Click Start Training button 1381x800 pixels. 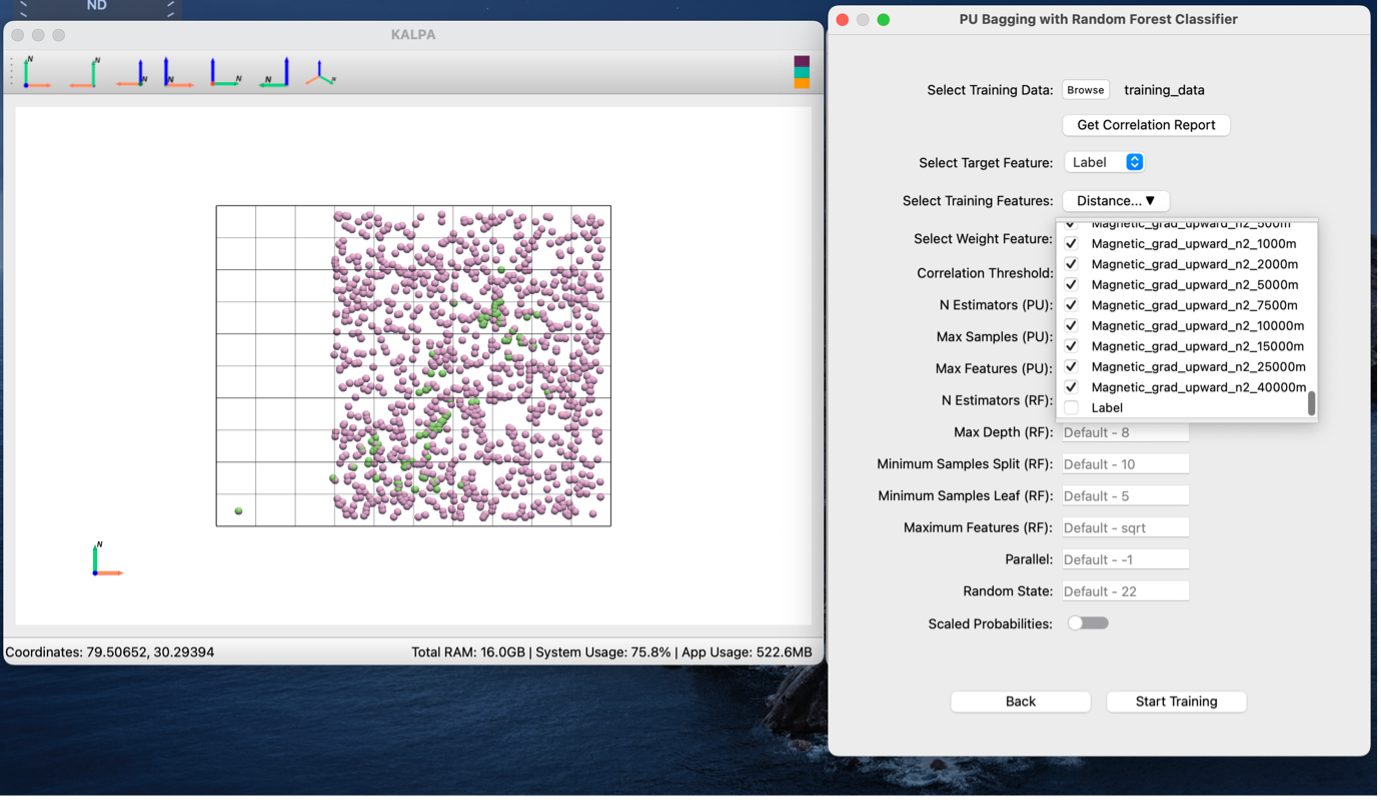pos(1176,702)
